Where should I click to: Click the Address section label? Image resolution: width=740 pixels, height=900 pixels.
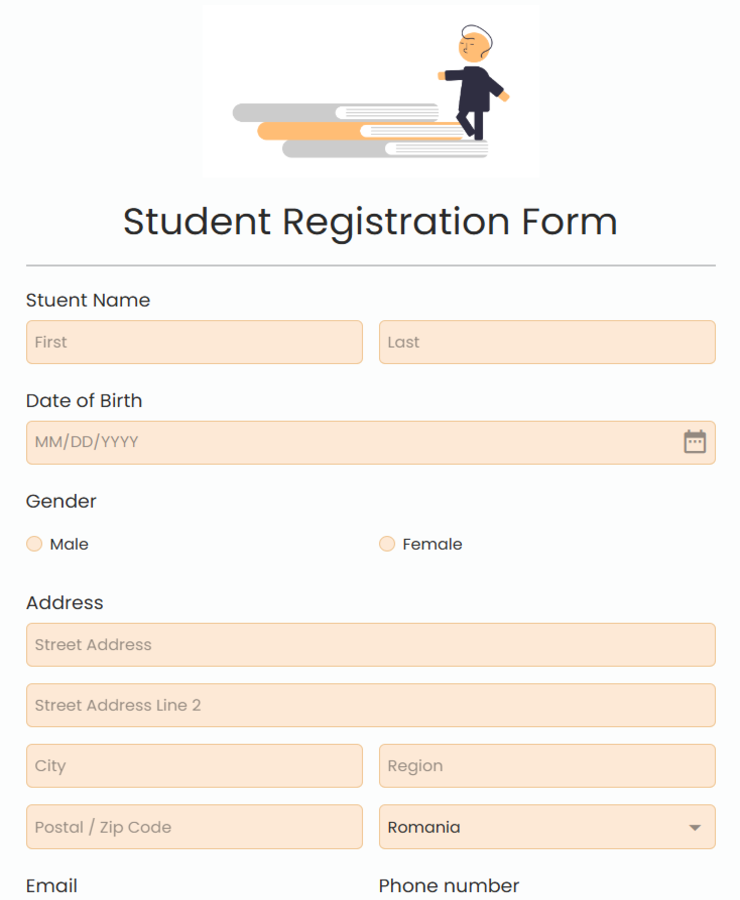[65, 602]
